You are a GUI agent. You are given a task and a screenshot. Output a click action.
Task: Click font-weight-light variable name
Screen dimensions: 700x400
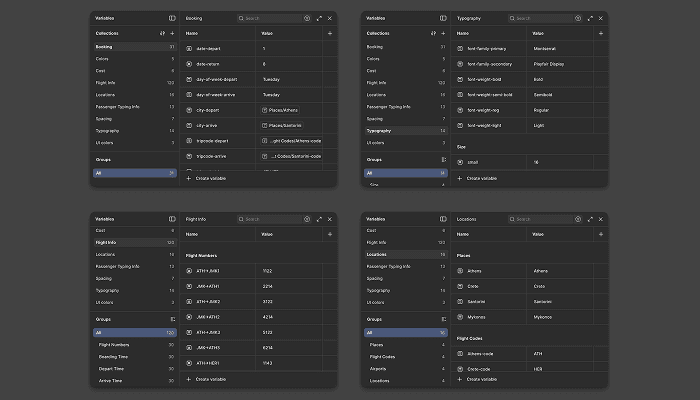tap(484, 126)
